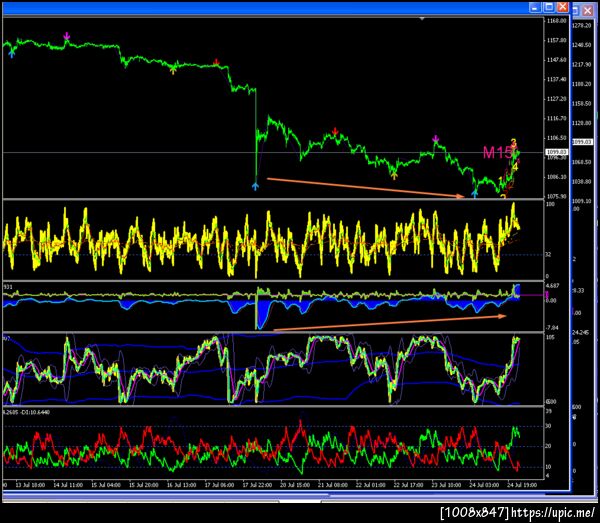Click the 14 Jul 11:00 time axis label
Screen dimensions: 600x523
(x=68, y=485)
